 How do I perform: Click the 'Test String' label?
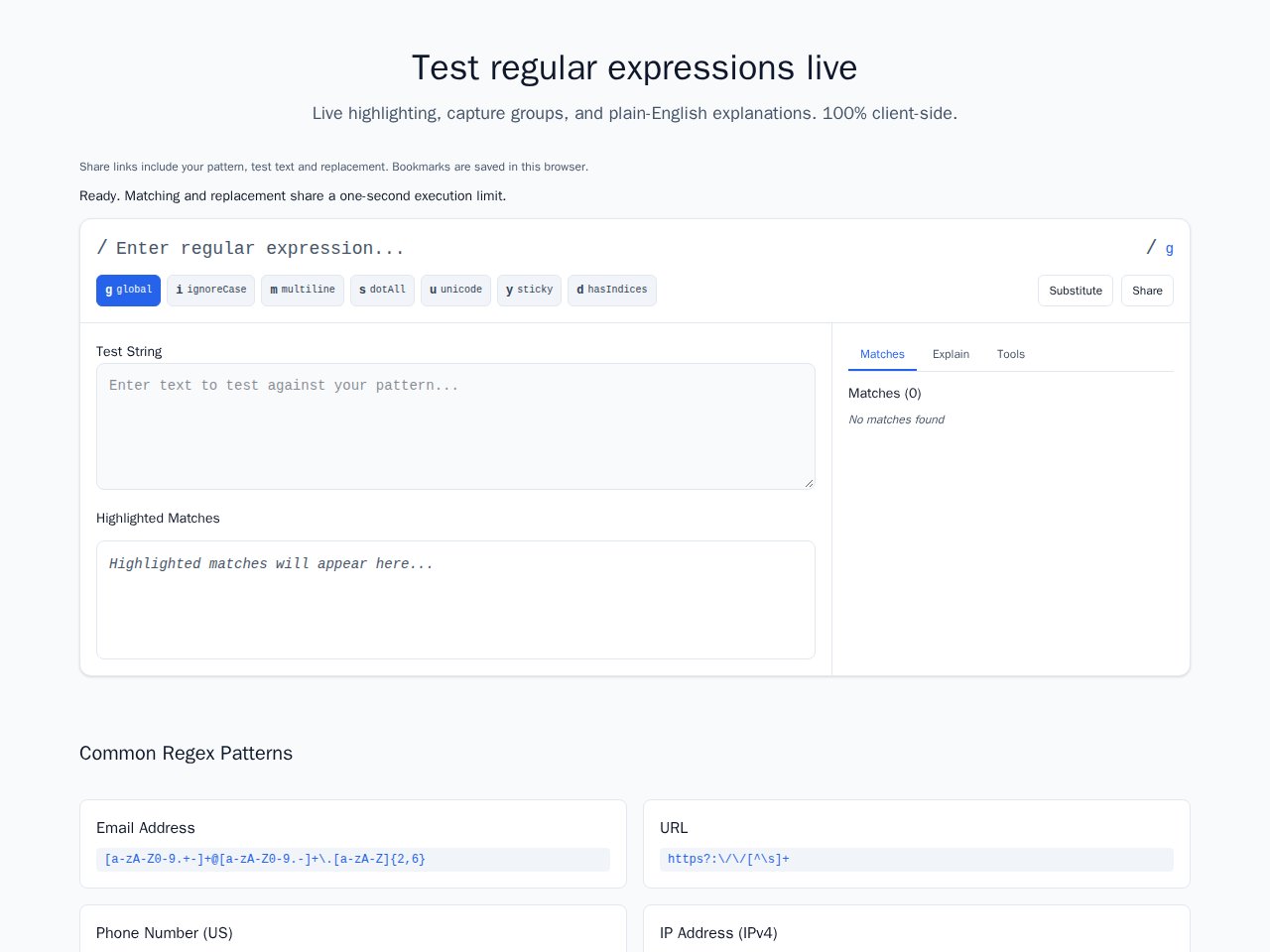pyautogui.click(x=129, y=352)
